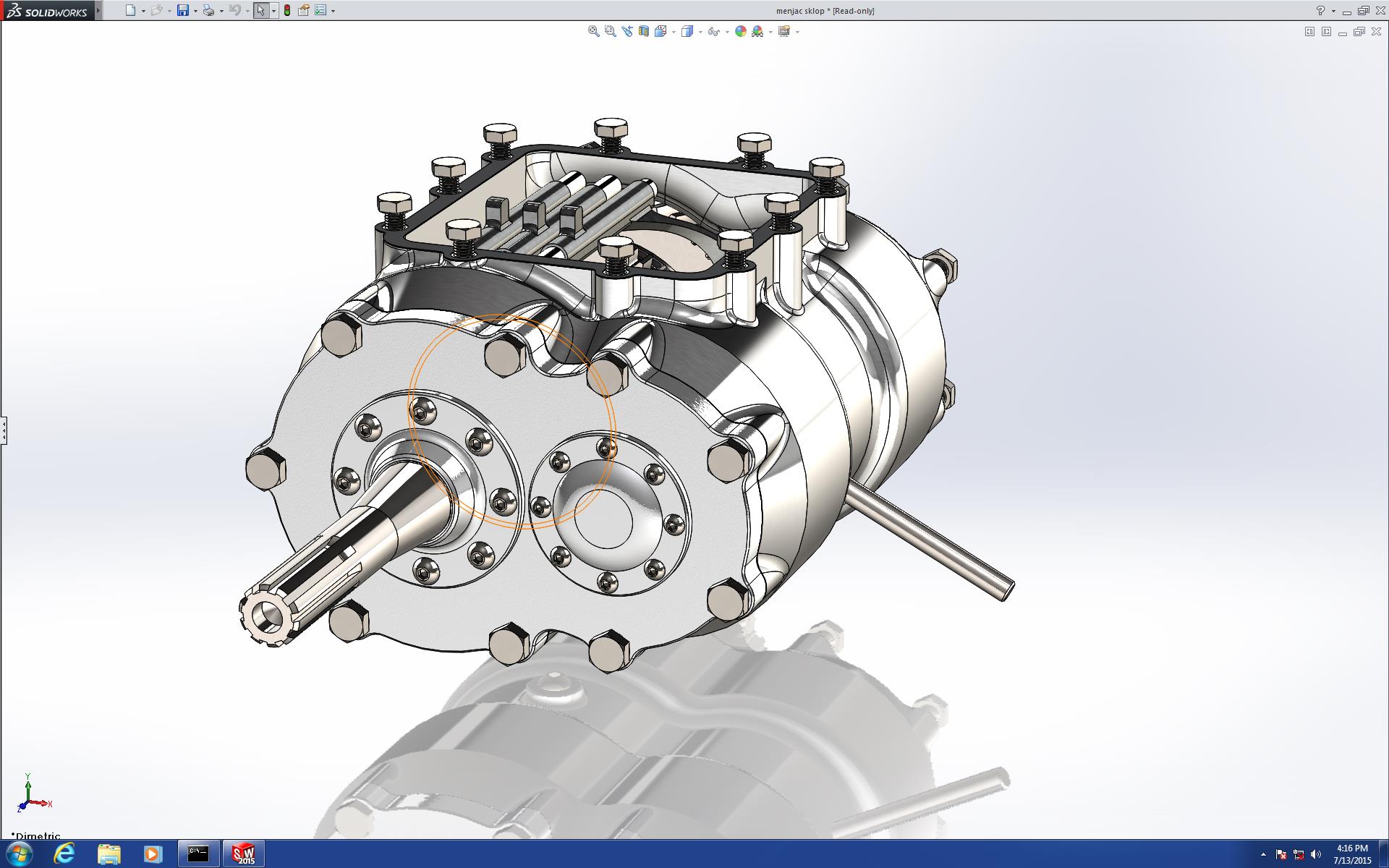Open Internet Explorer from the taskbar

(x=64, y=854)
